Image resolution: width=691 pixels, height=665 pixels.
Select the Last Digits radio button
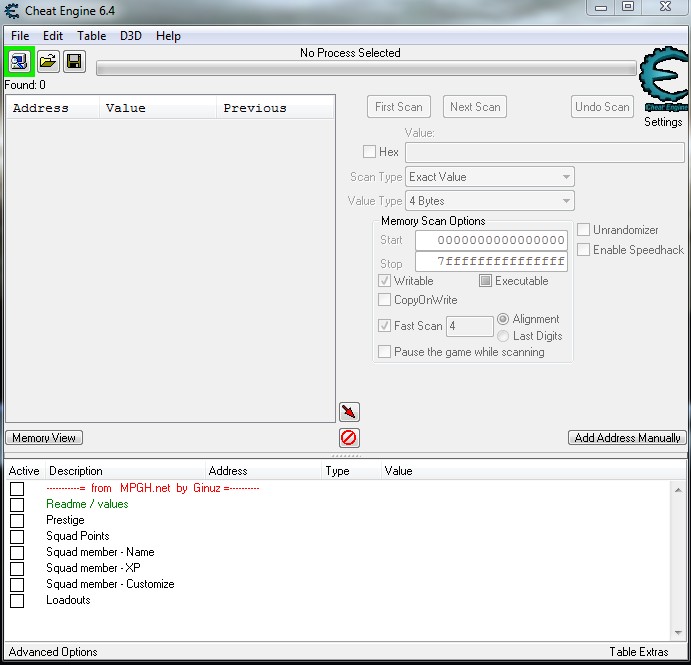click(x=503, y=336)
